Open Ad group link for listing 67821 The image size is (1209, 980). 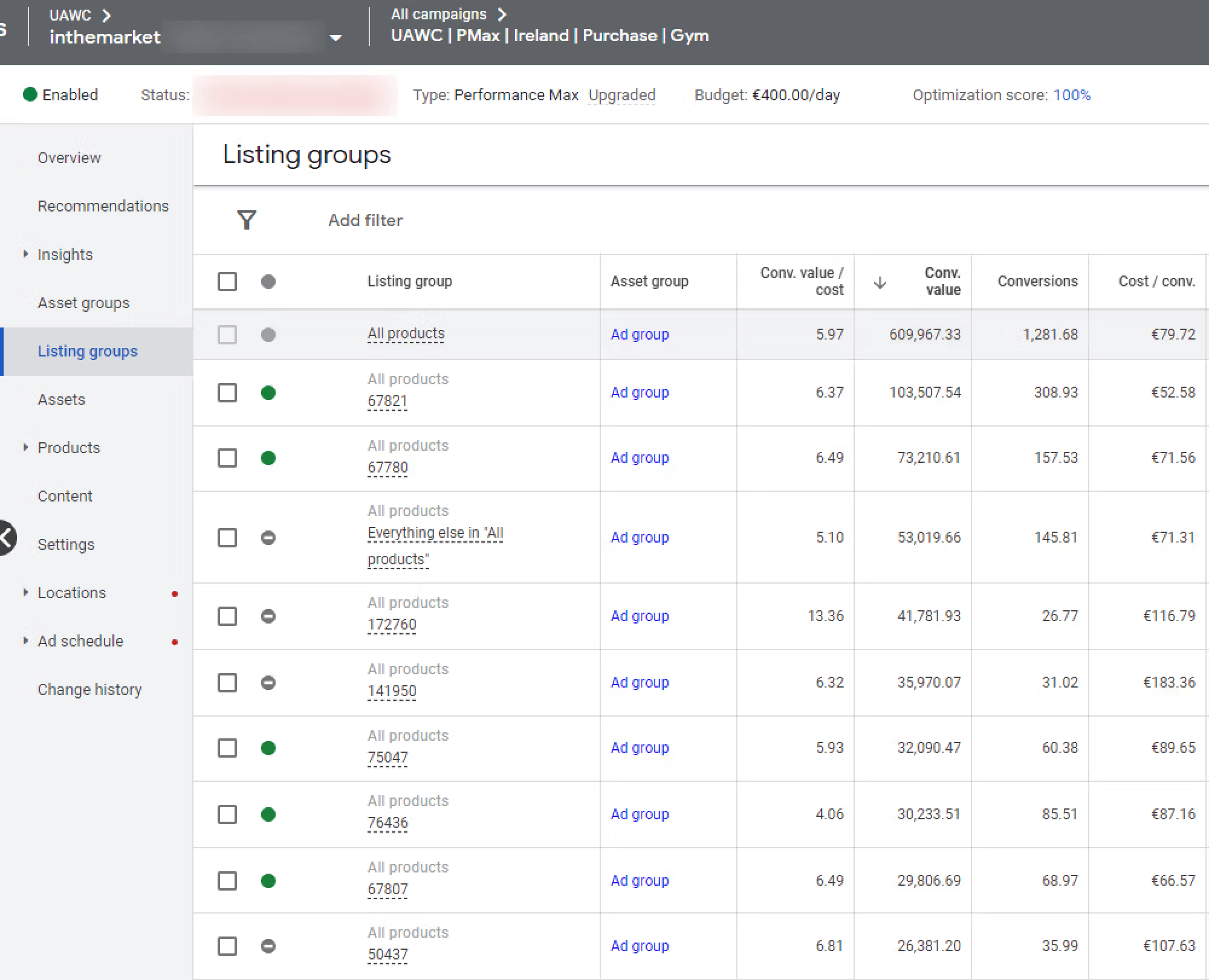tap(640, 393)
